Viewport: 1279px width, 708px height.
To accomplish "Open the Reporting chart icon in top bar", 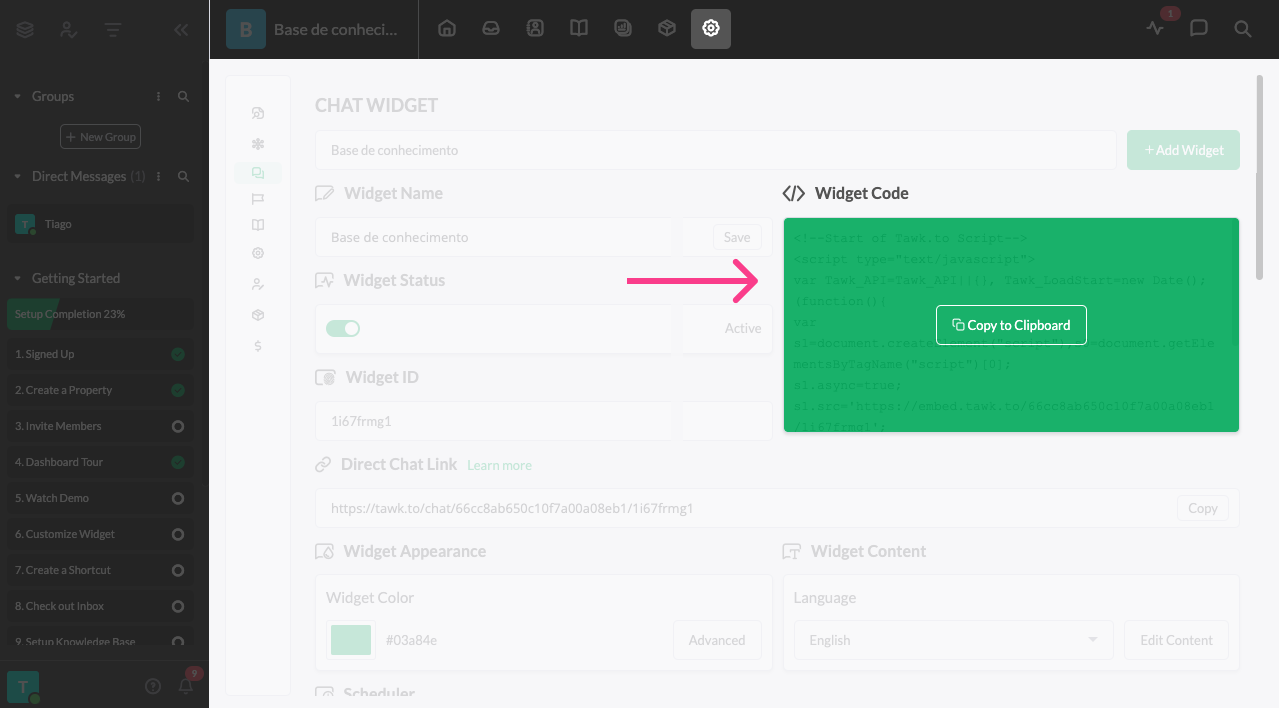I will pyautogui.click(x=623, y=29).
